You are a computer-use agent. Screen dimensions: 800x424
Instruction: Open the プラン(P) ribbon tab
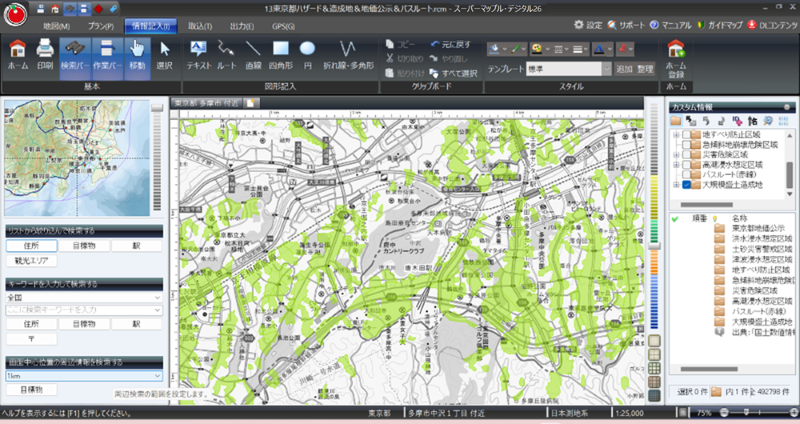click(x=101, y=26)
